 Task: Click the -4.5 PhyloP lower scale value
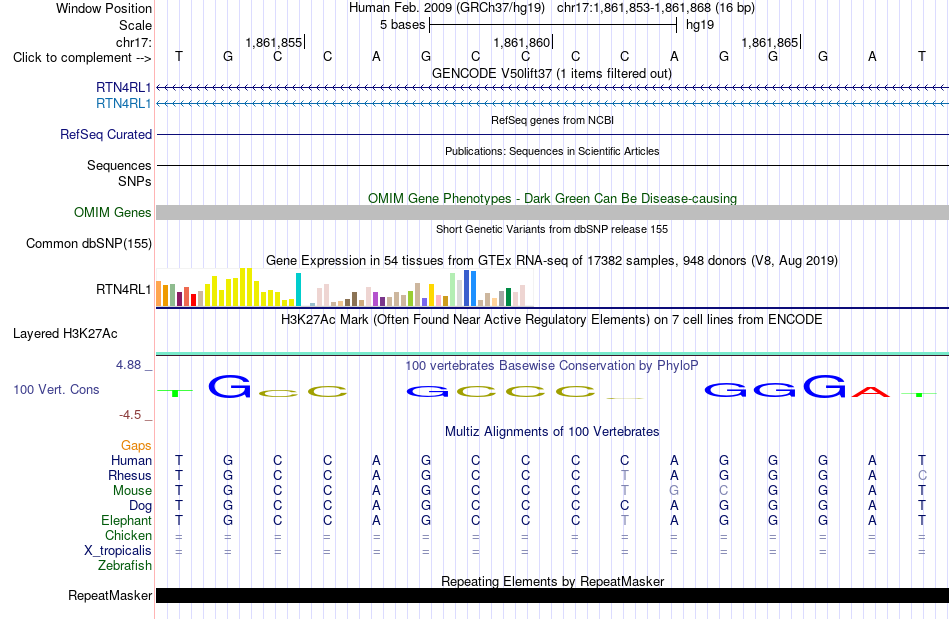tap(130, 414)
